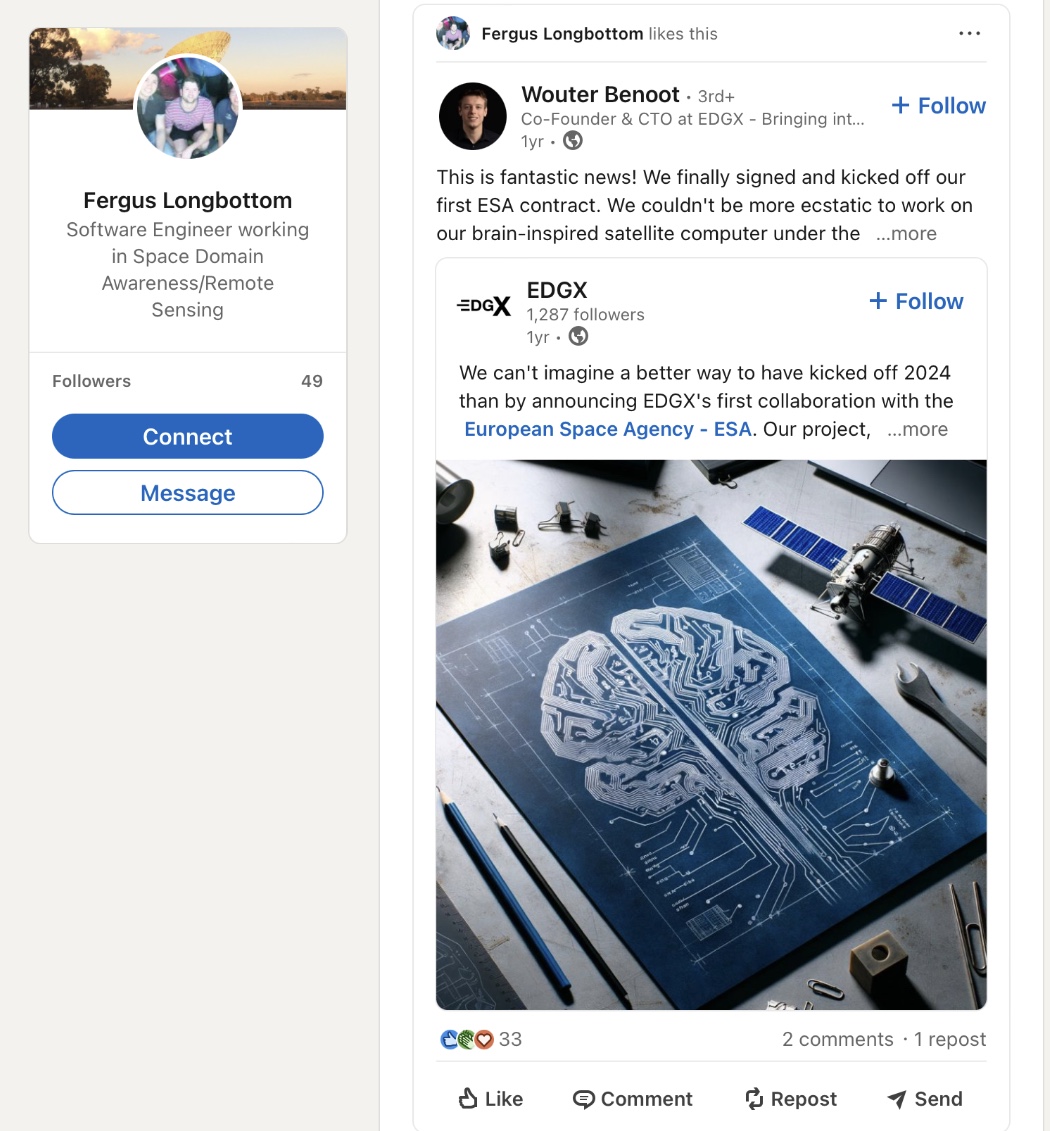Click the small liker avatar at post top
Viewport: 1050px width, 1131px height.
[x=453, y=34]
